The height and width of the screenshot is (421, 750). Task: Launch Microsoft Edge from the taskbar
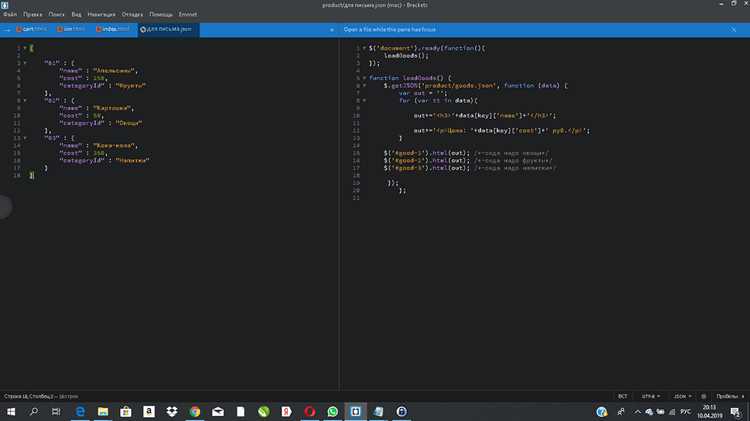pos(80,411)
